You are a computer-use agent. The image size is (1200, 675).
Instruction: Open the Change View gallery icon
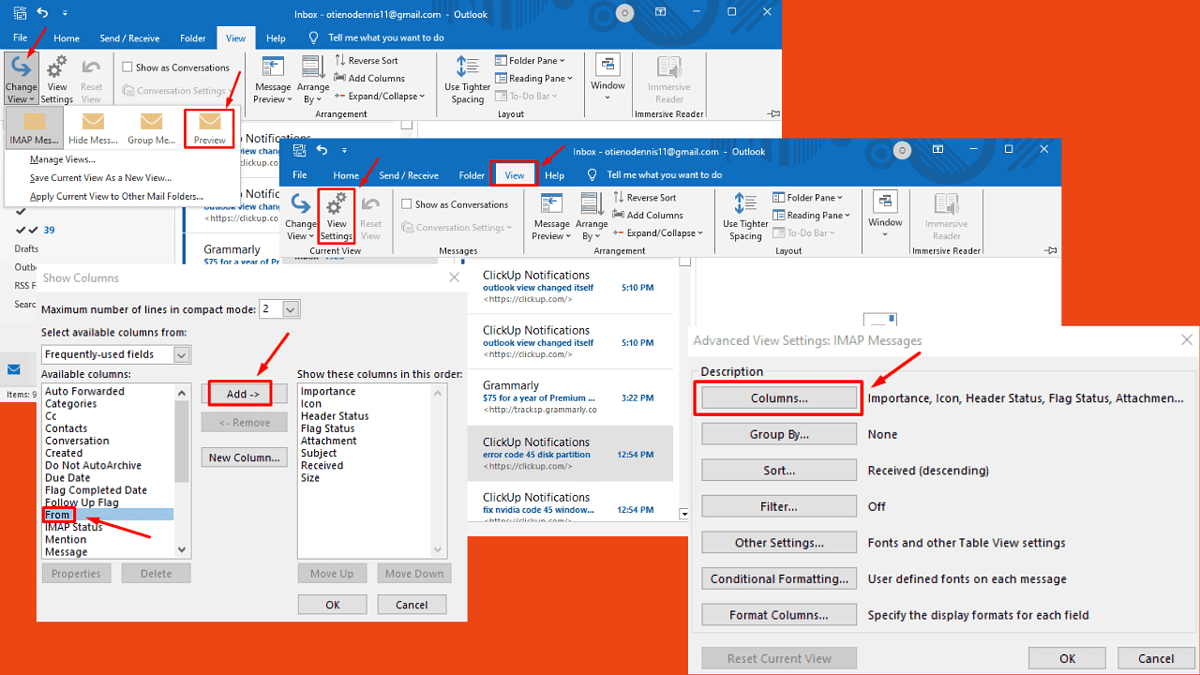(22, 77)
